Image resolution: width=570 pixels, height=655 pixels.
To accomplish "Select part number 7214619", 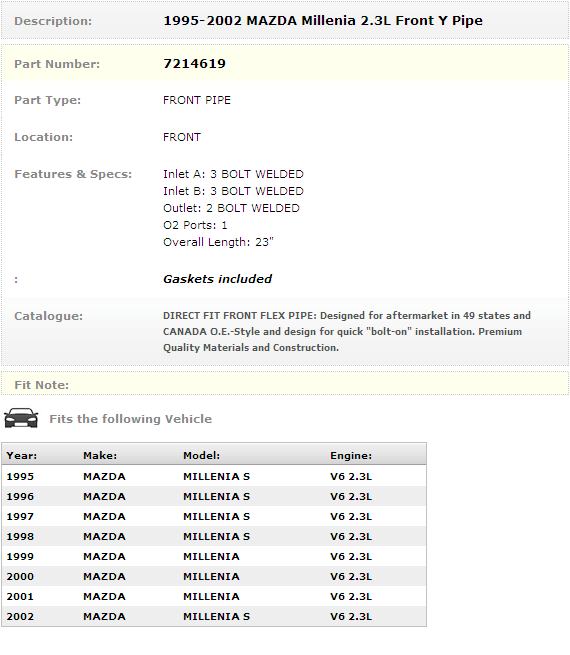I will (194, 63).
